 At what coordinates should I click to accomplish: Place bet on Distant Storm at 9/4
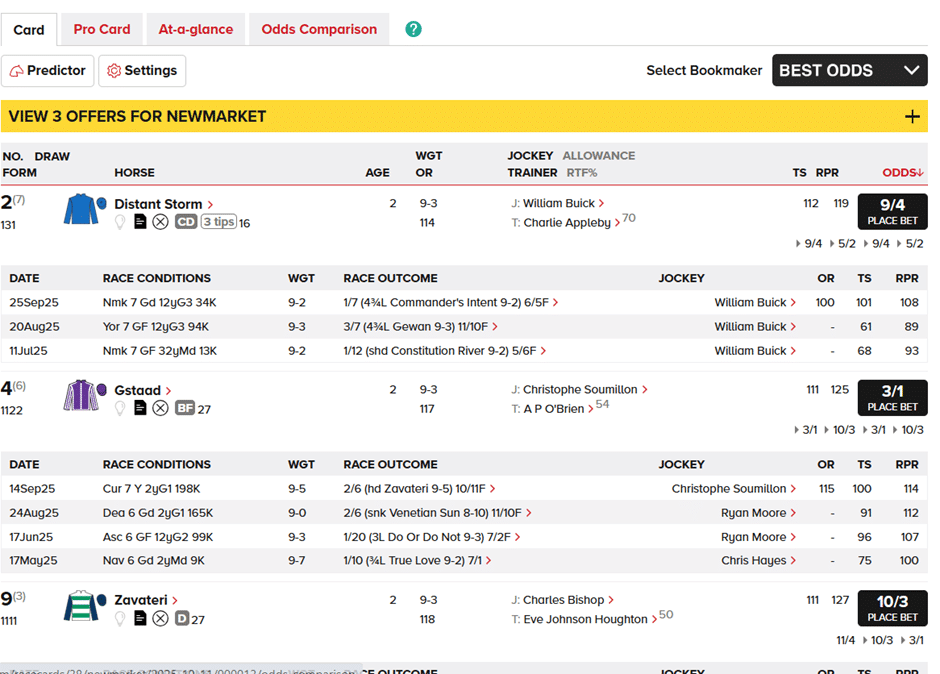pos(892,211)
